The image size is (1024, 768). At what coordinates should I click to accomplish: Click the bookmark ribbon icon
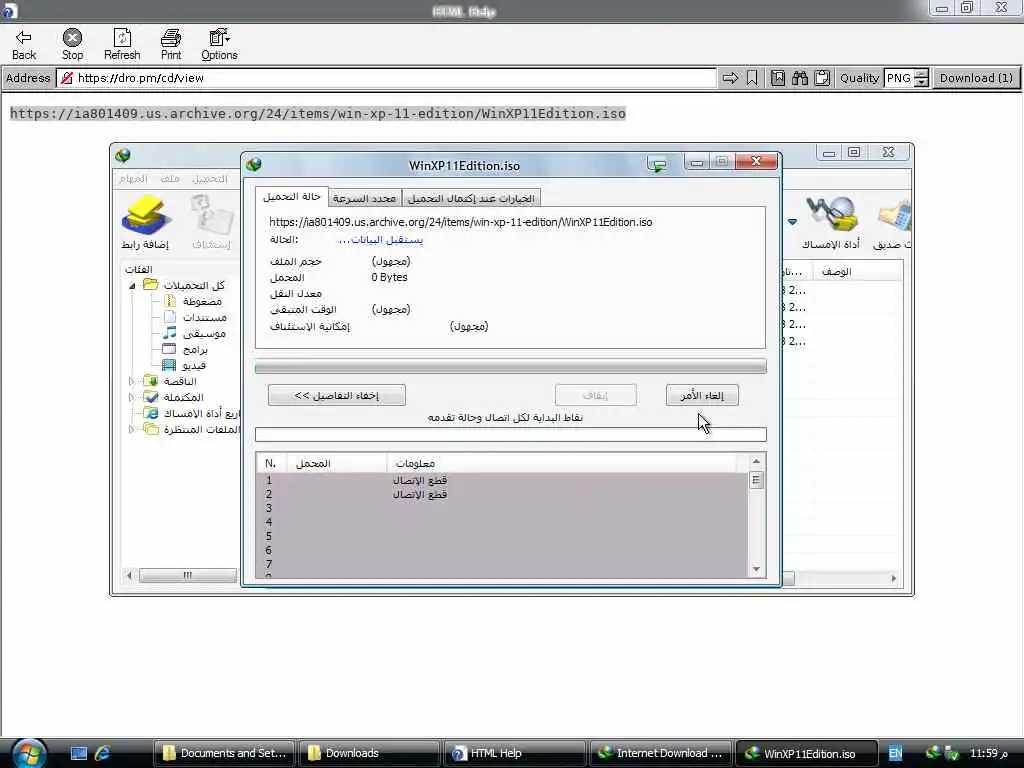tap(752, 78)
